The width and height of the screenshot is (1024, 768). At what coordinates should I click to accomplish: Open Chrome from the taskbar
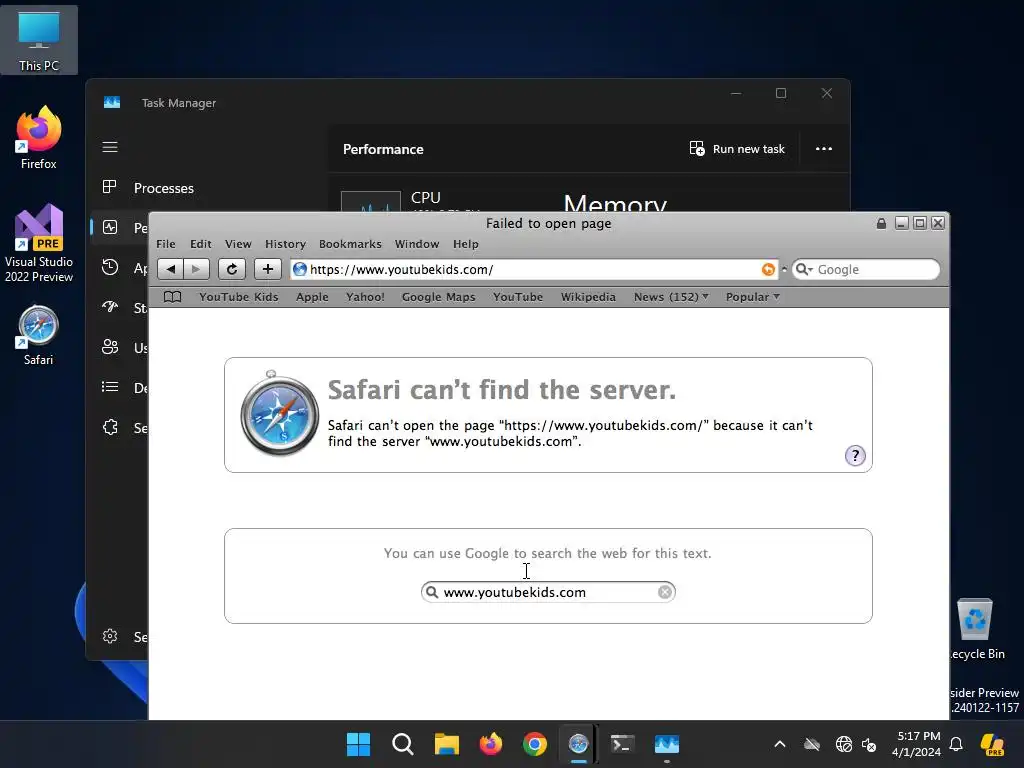point(535,744)
